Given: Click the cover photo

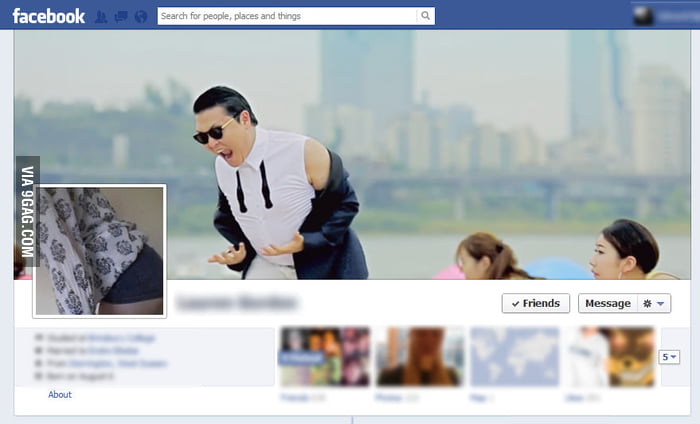Looking at the screenshot, I should [x=420, y=150].
